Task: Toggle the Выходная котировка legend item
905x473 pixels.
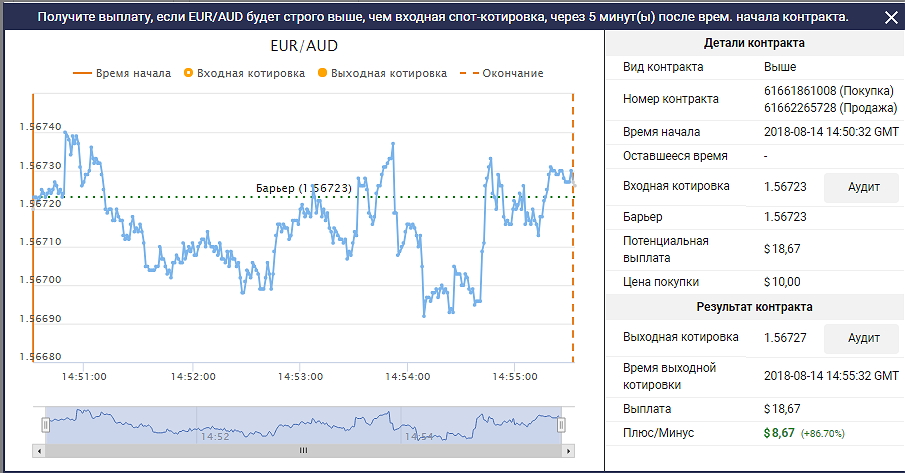Action: click(382, 73)
